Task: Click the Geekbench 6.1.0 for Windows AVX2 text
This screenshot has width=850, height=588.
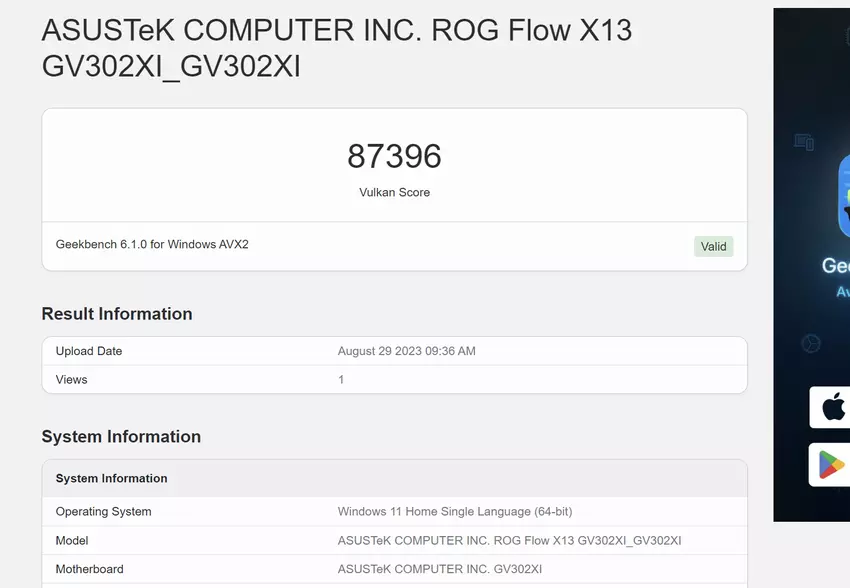Action: [x=152, y=244]
